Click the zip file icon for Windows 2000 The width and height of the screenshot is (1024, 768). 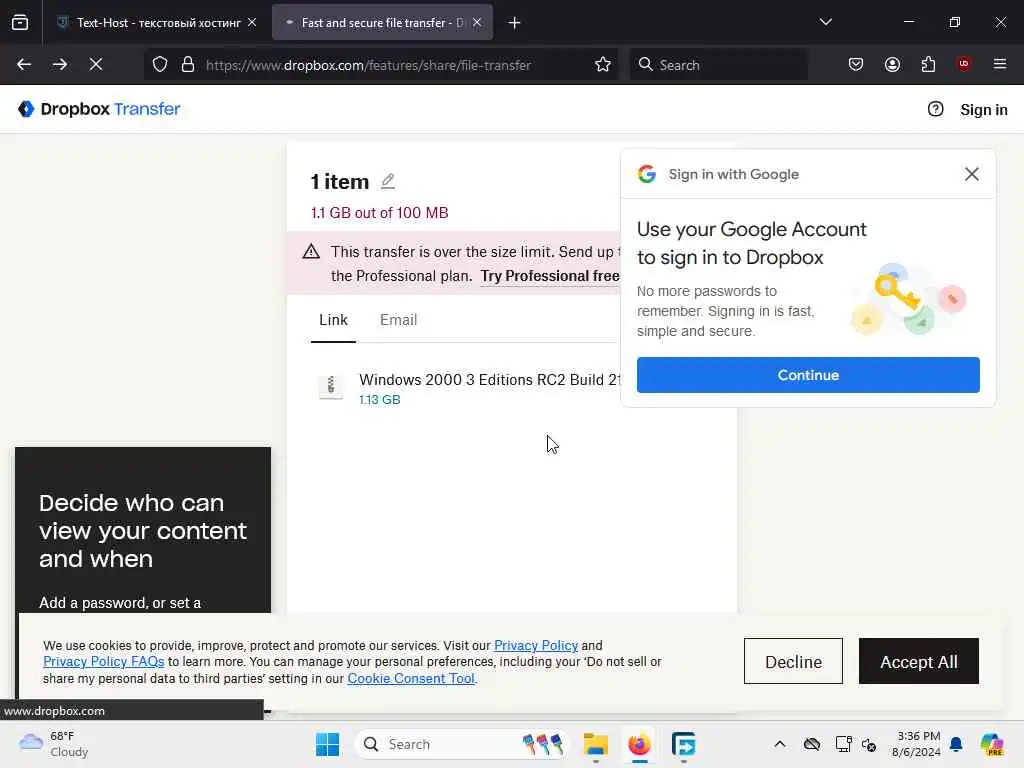tap(331, 387)
